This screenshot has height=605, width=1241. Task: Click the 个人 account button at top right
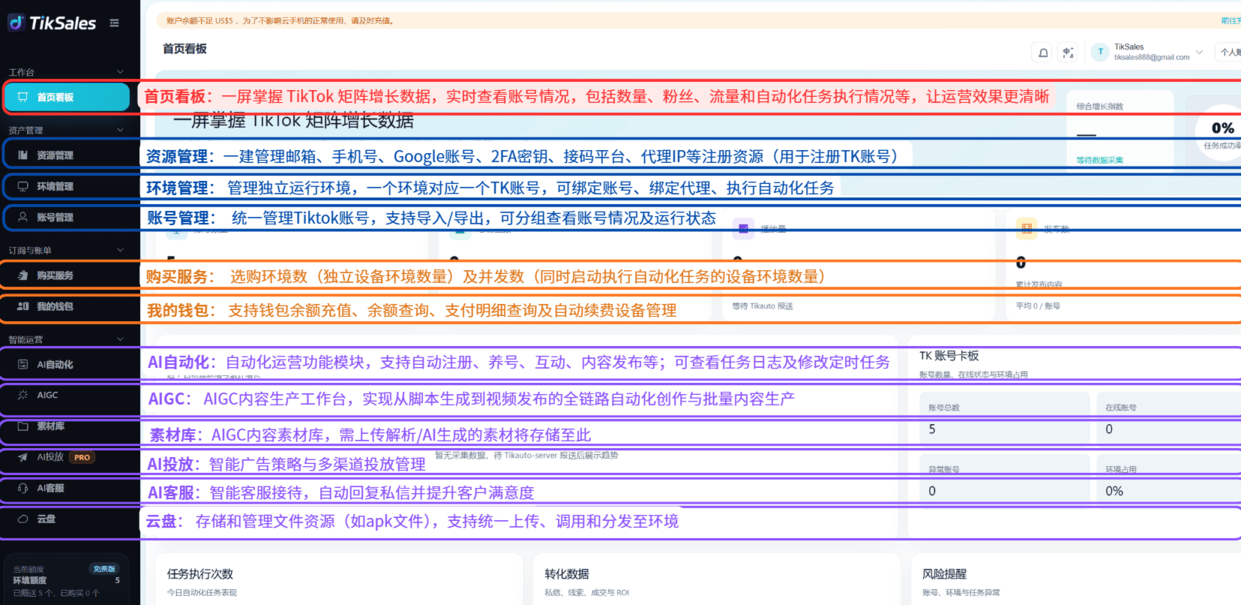click(x=1228, y=52)
